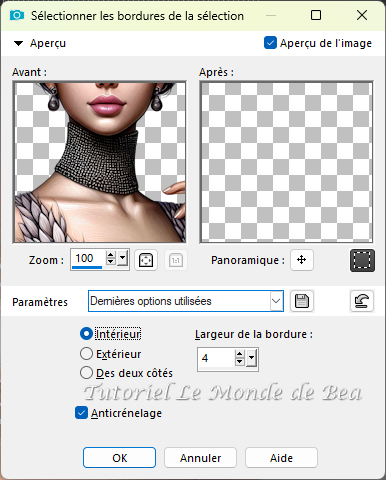Image resolution: width=386 pixels, height=480 pixels.
Task: Uncheck the Anticrénelage checkbox
Action: coord(81,413)
